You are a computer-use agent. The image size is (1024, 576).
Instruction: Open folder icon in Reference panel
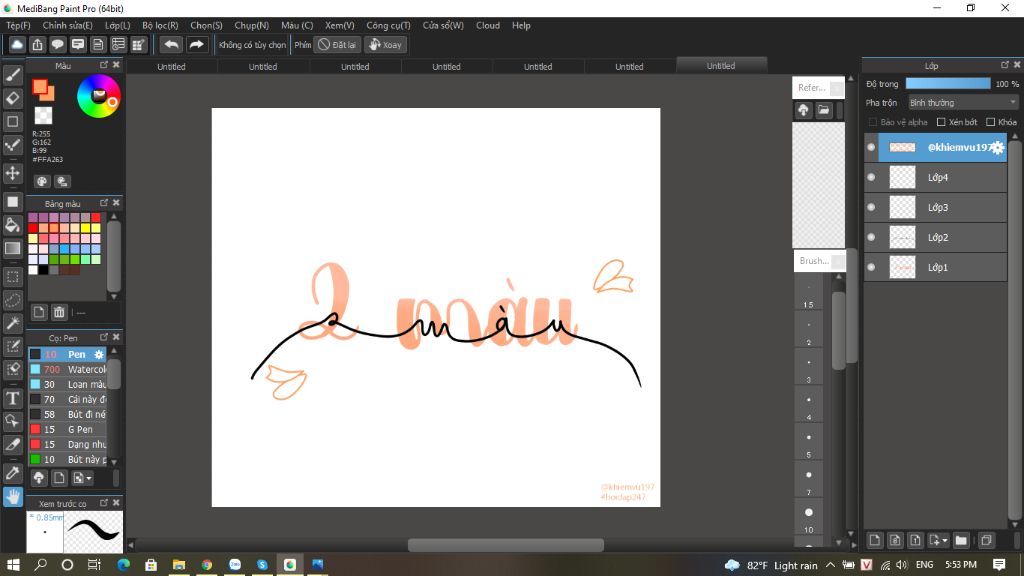click(824, 110)
